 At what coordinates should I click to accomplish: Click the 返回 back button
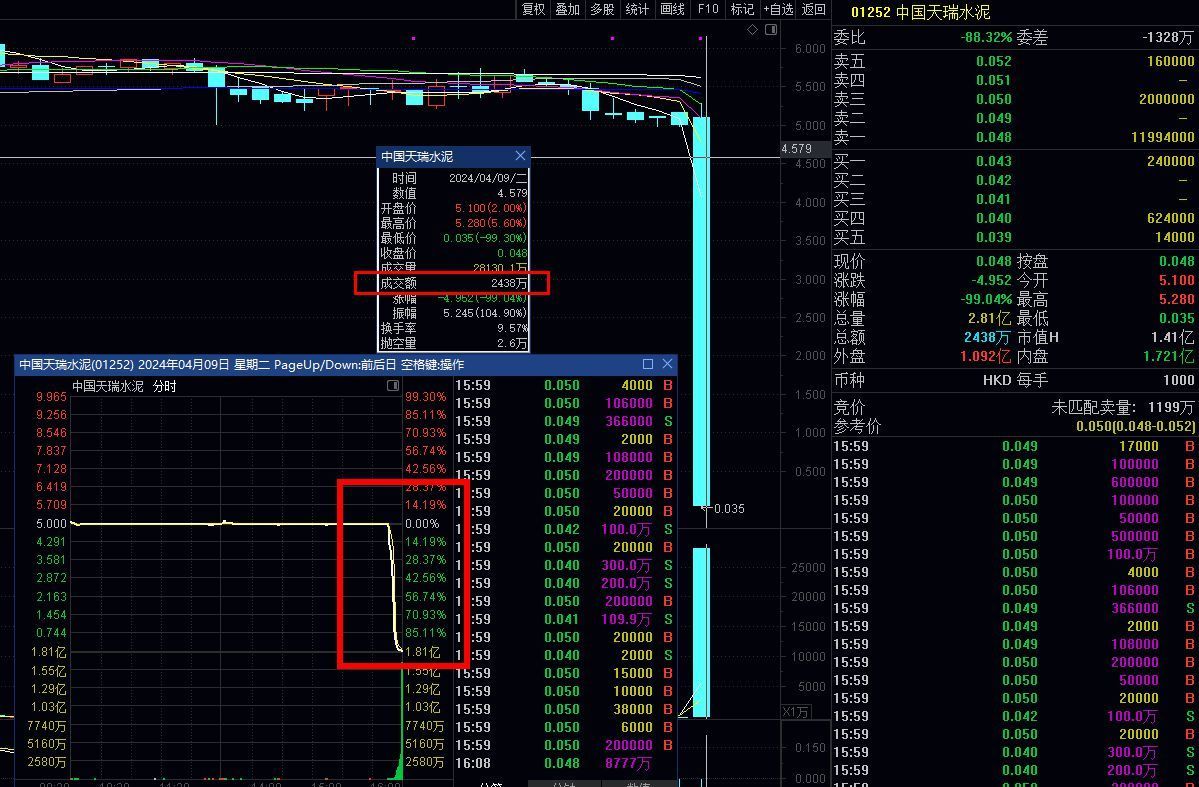(814, 9)
